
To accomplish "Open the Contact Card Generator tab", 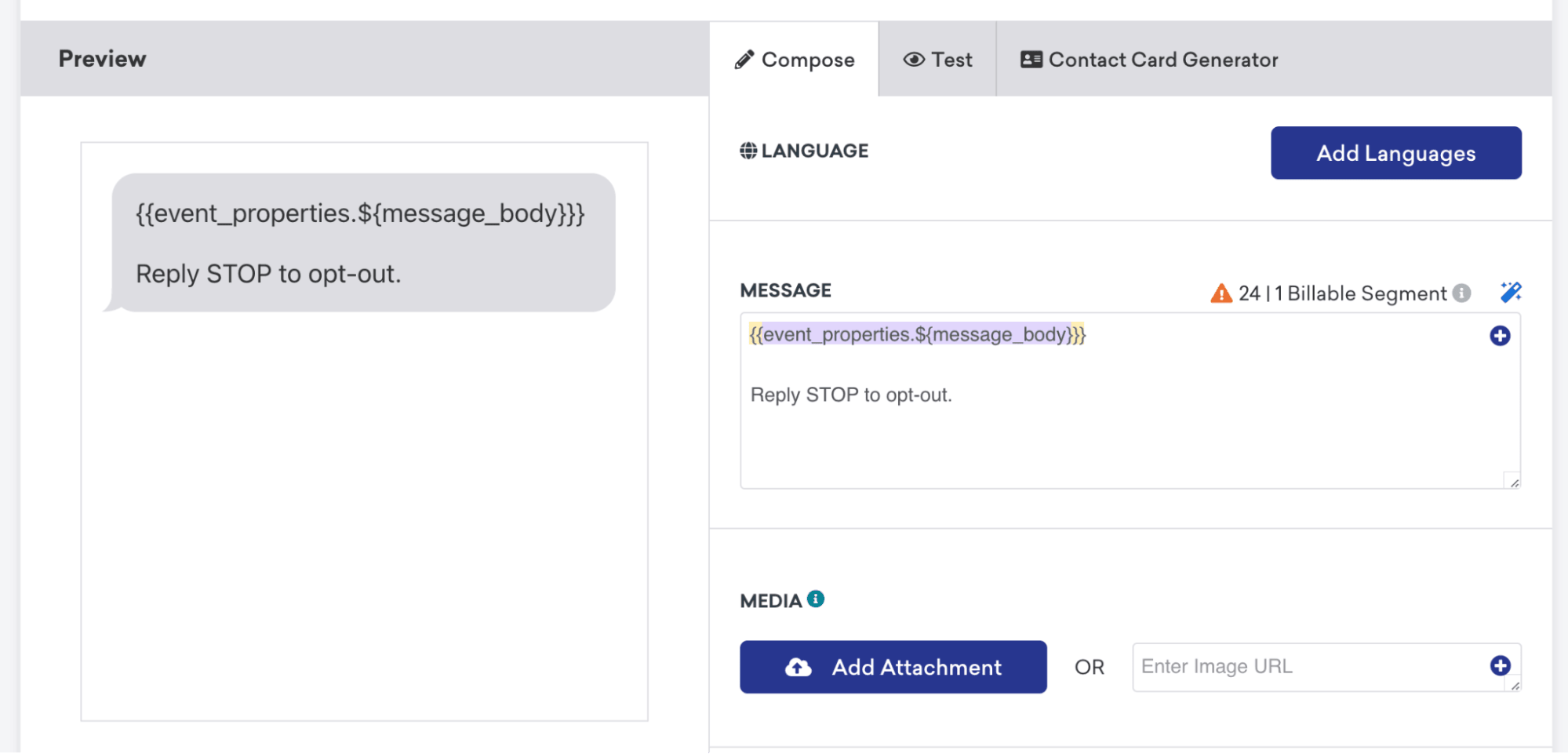I will pyautogui.click(x=1150, y=60).
